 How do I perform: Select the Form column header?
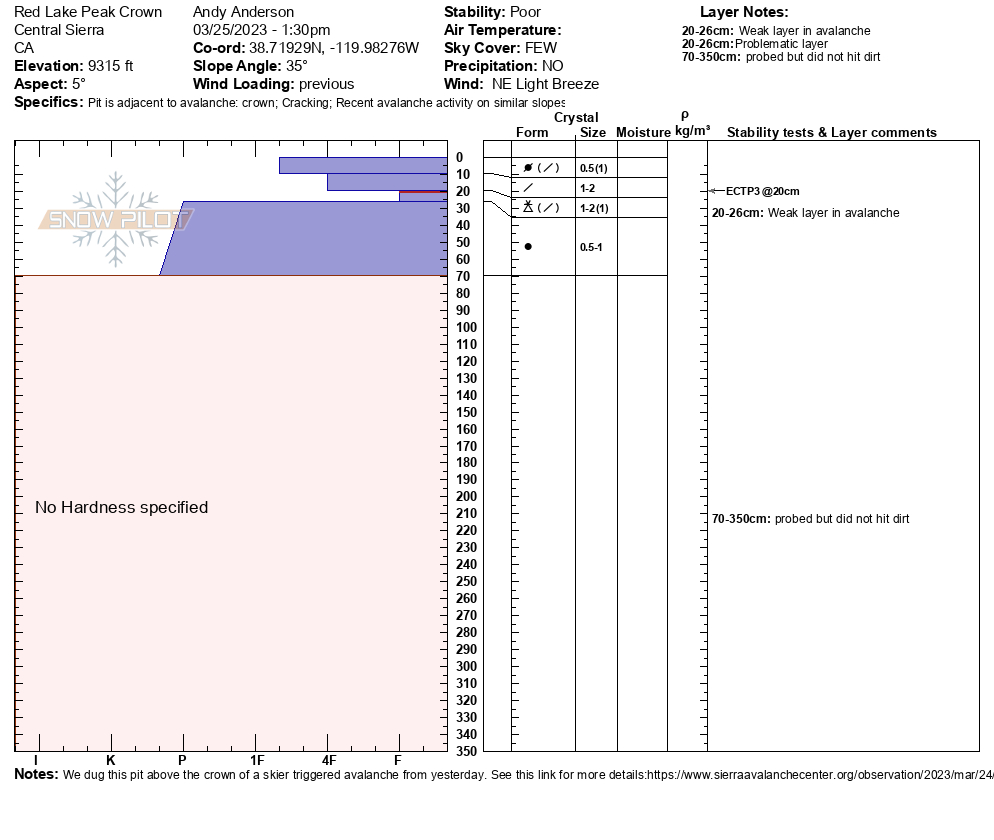pos(532,132)
